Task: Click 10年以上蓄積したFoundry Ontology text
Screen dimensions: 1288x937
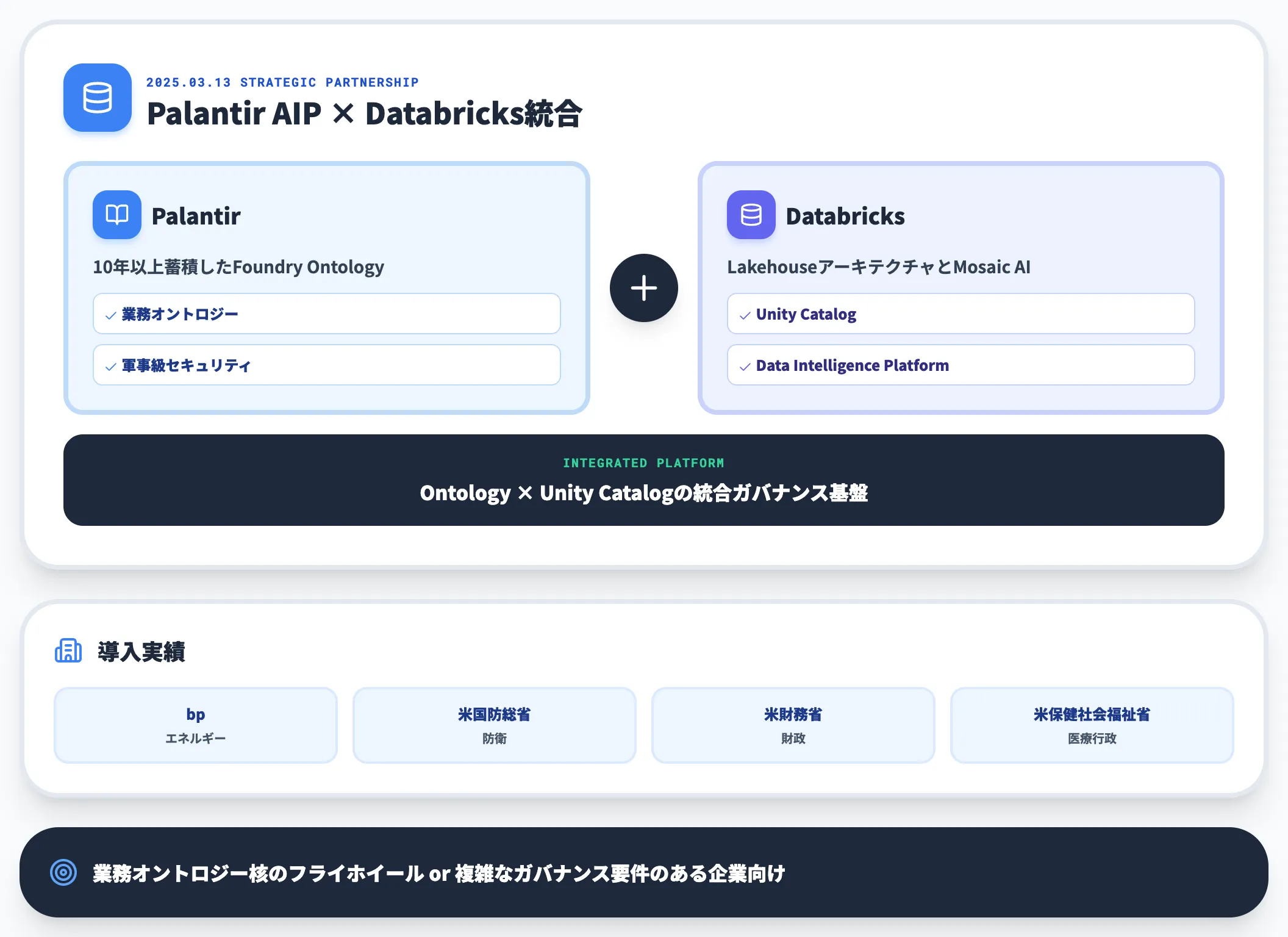Action: pyautogui.click(x=238, y=267)
